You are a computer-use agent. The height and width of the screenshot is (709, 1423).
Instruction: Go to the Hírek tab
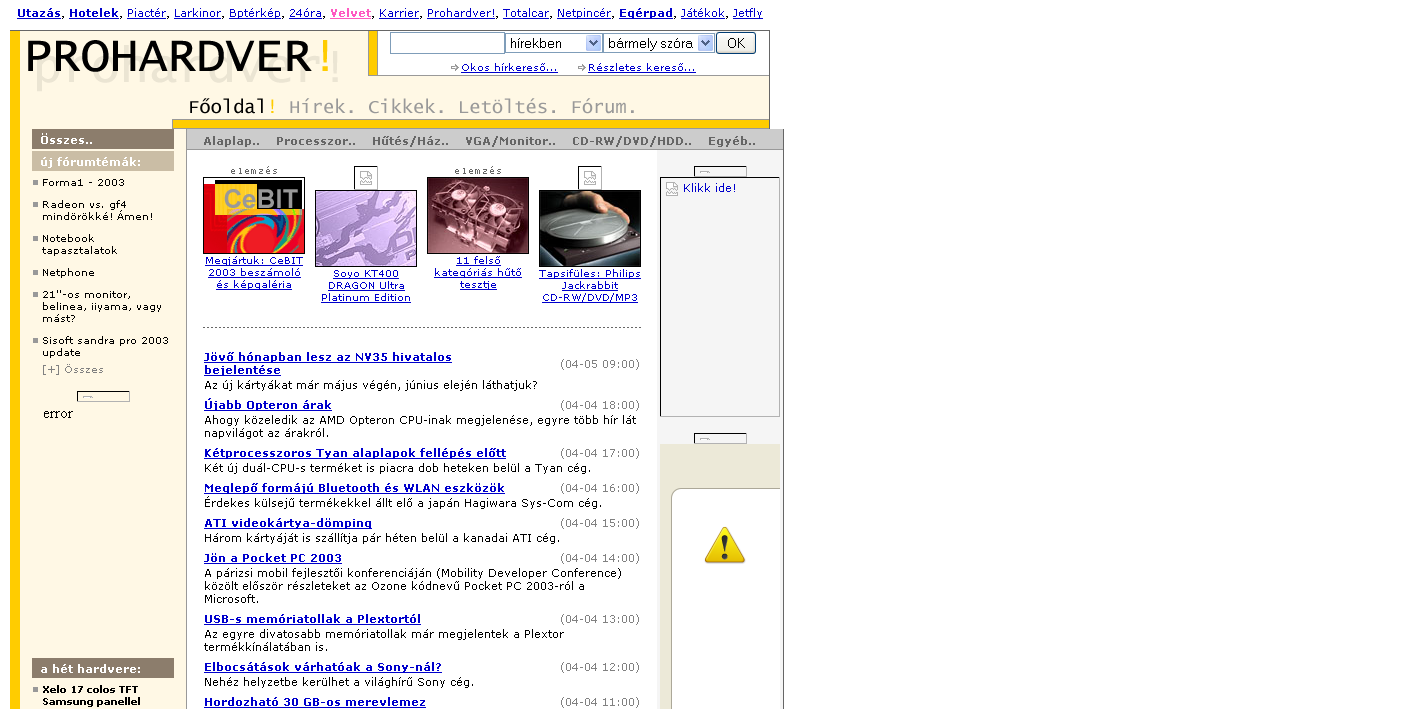click(322, 107)
